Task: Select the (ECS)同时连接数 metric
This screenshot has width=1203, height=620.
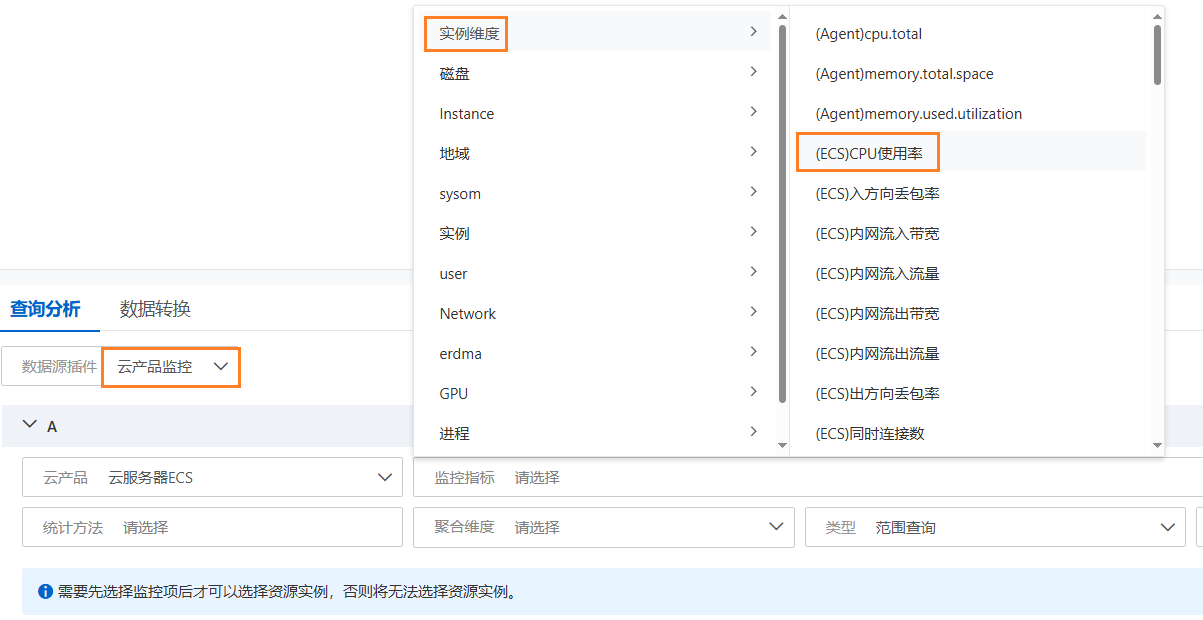Action: [970, 434]
